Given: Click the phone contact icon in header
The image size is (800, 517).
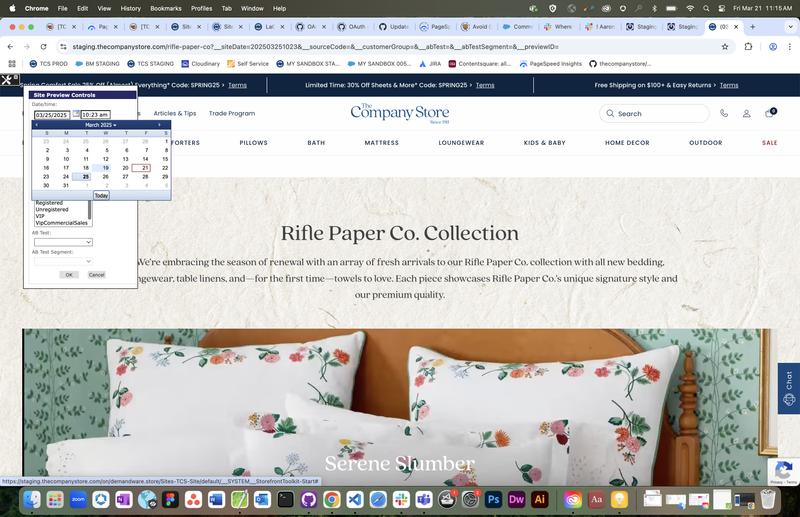Looking at the screenshot, I should click(x=724, y=114).
